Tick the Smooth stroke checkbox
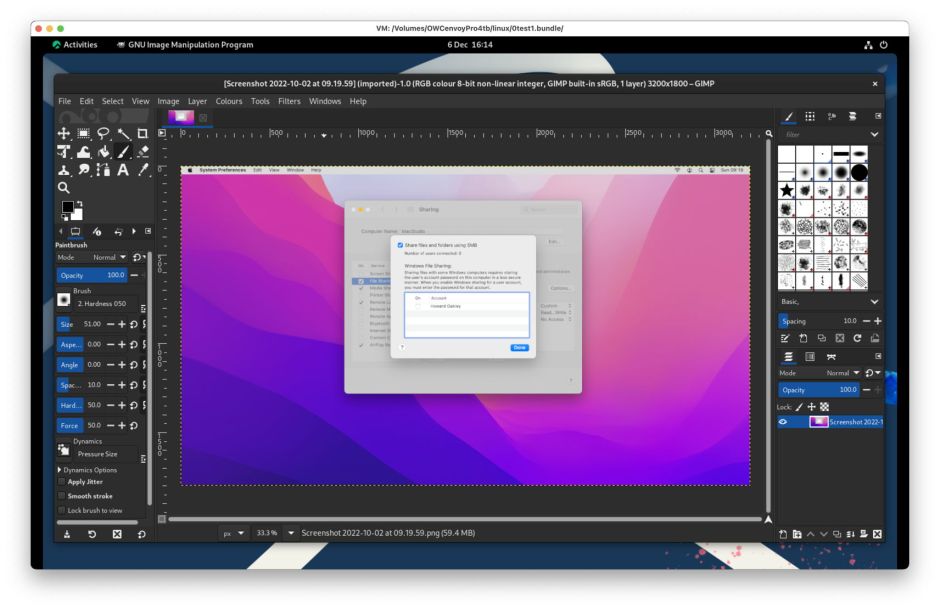This screenshot has height=610, width=940. [61, 496]
